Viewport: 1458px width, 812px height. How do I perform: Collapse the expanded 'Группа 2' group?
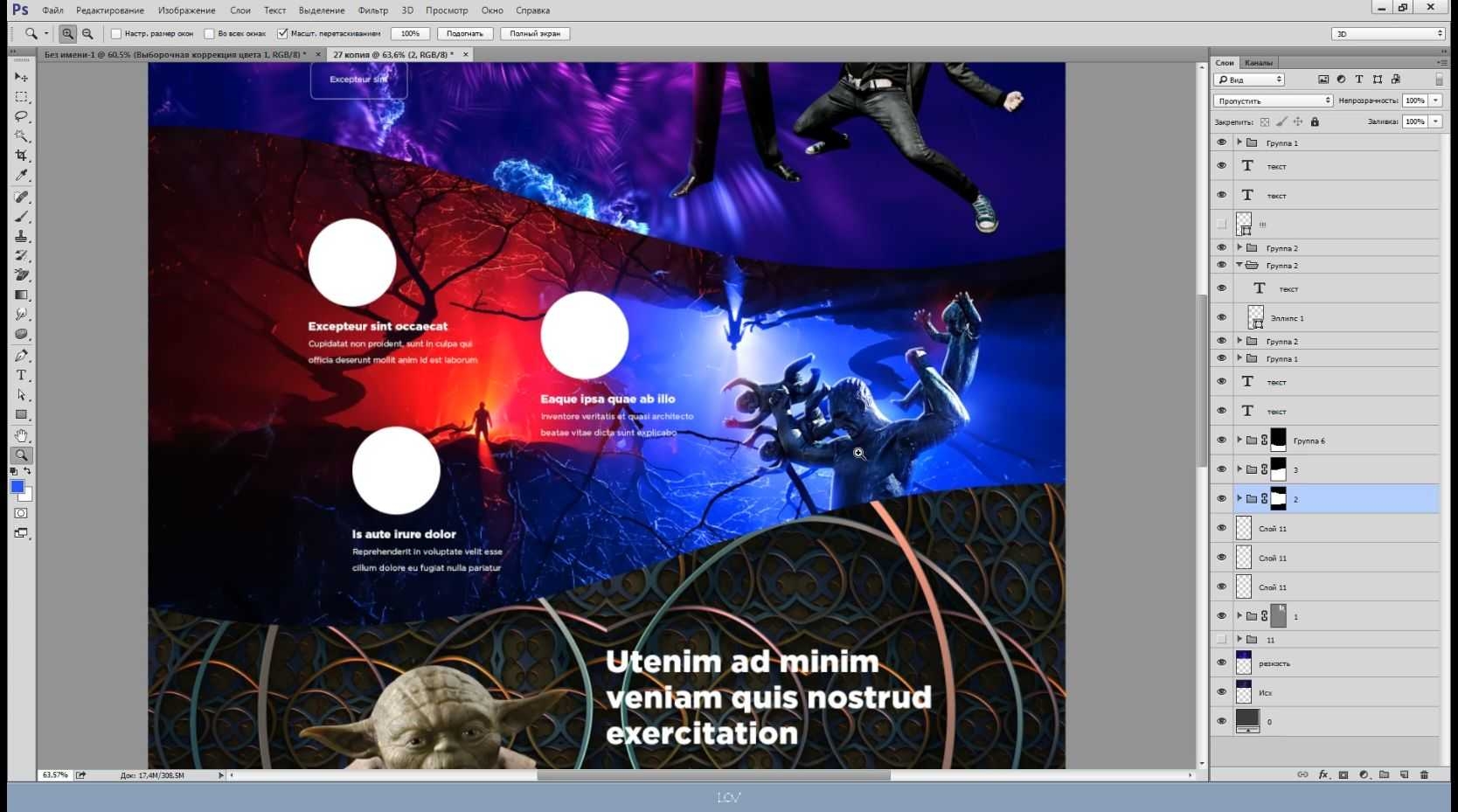(1239, 264)
